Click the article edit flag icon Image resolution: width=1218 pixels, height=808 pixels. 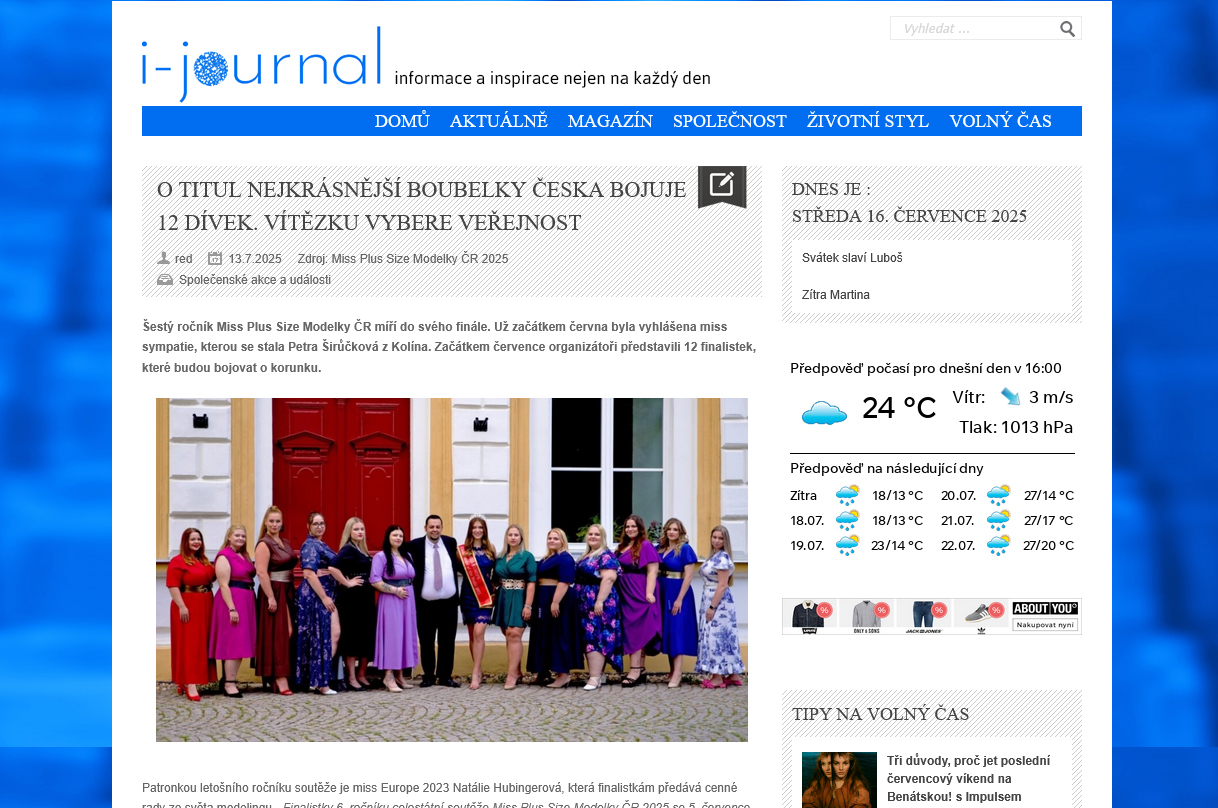722,185
